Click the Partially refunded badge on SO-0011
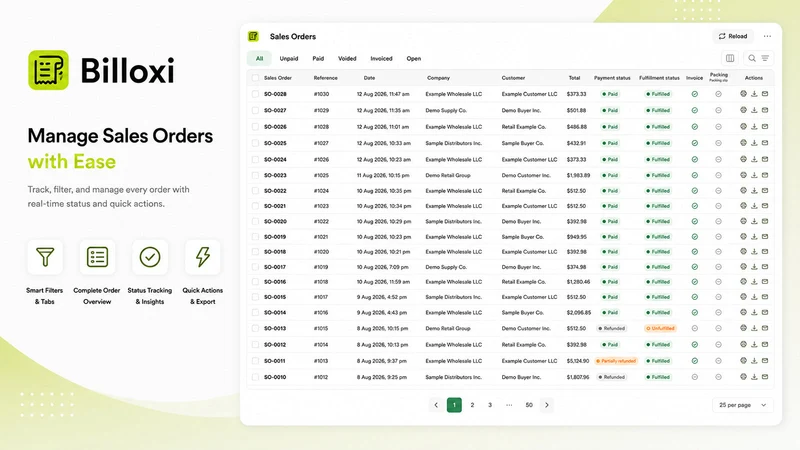This screenshot has width=800, height=450. (x=616, y=361)
